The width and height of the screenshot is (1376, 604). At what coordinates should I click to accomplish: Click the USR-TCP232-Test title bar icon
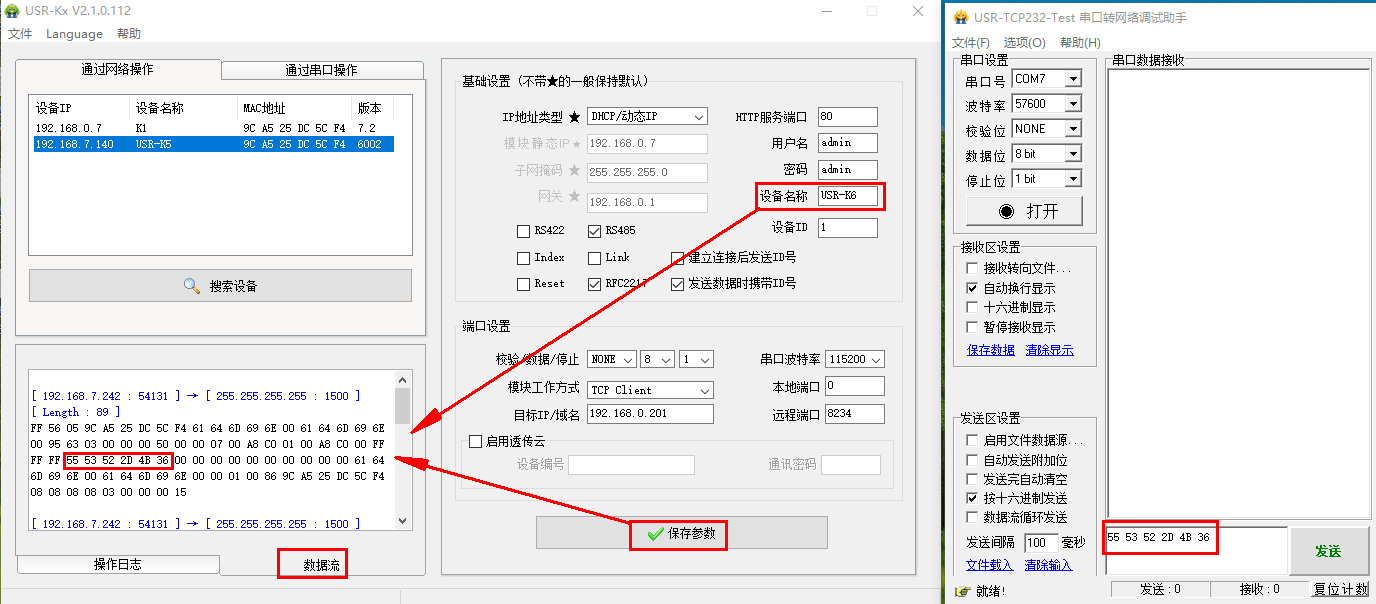click(x=961, y=18)
